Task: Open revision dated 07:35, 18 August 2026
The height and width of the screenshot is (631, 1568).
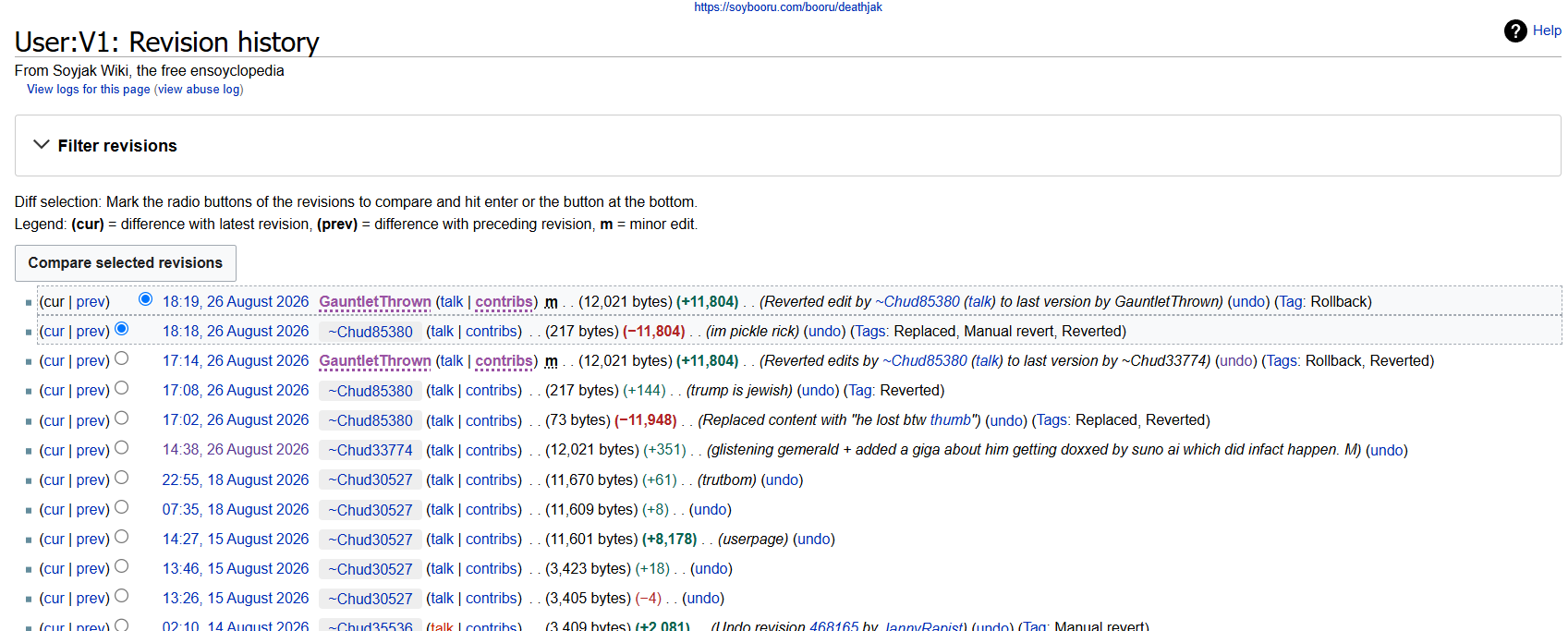Action: (x=236, y=510)
